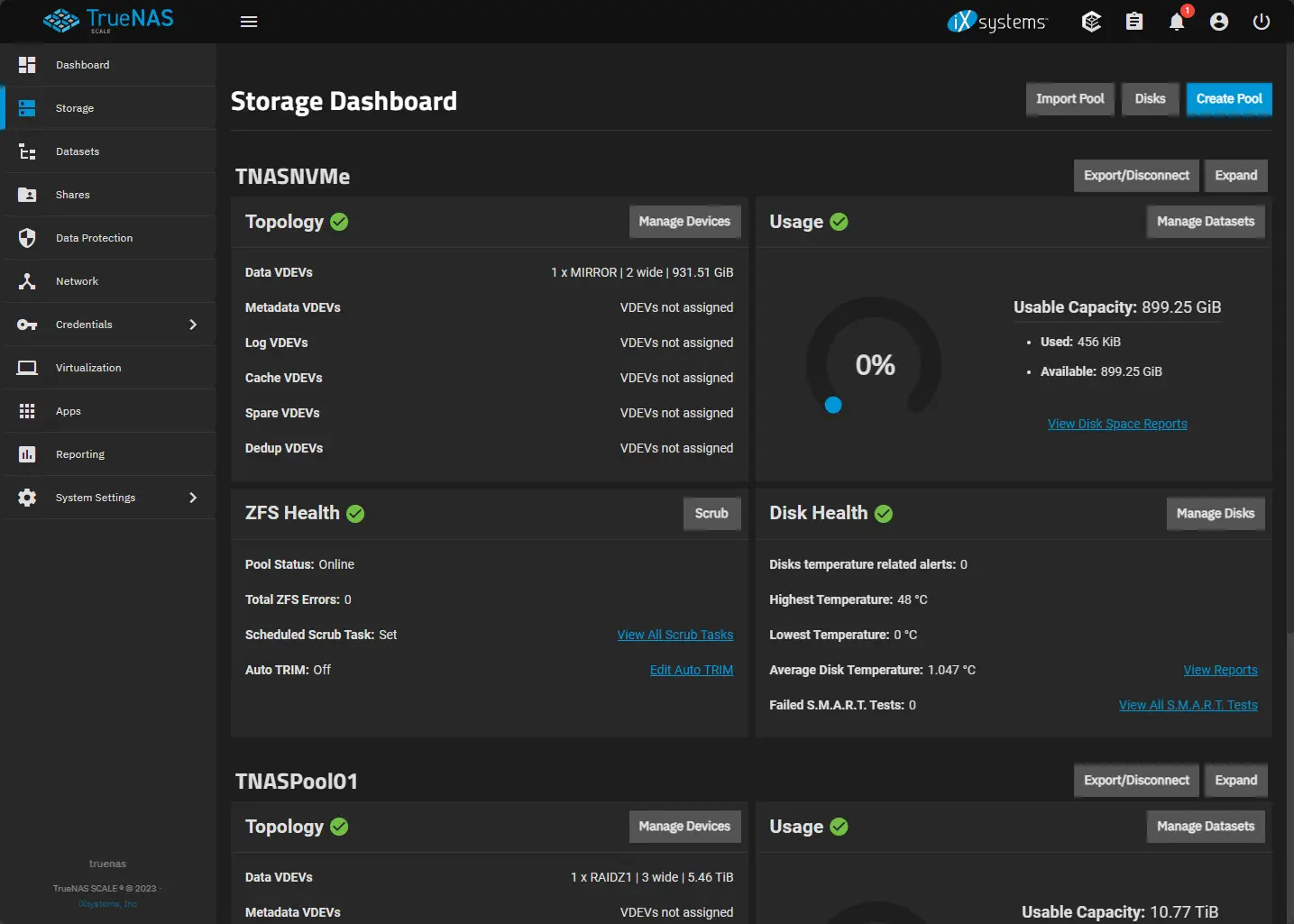1294x924 pixels.
Task: Expand the System Settings submenu chevron
Action: 193,498
